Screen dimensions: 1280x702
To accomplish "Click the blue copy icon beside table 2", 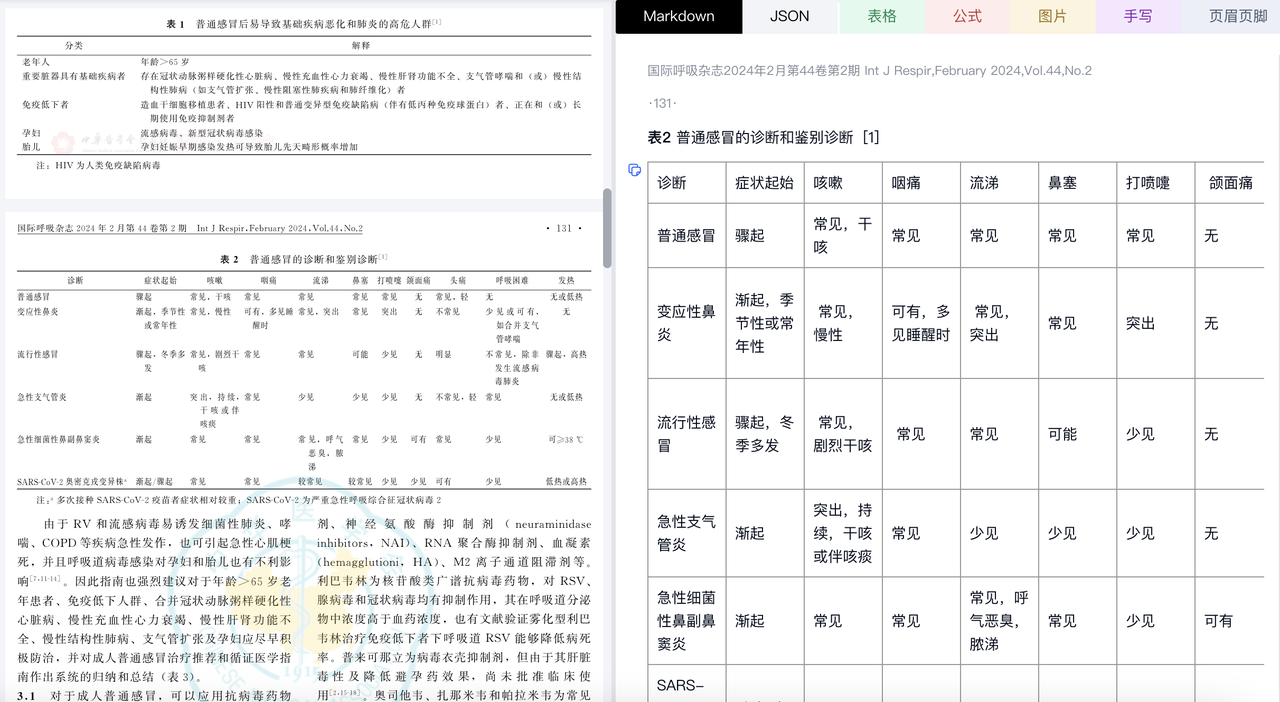I will pos(634,171).
